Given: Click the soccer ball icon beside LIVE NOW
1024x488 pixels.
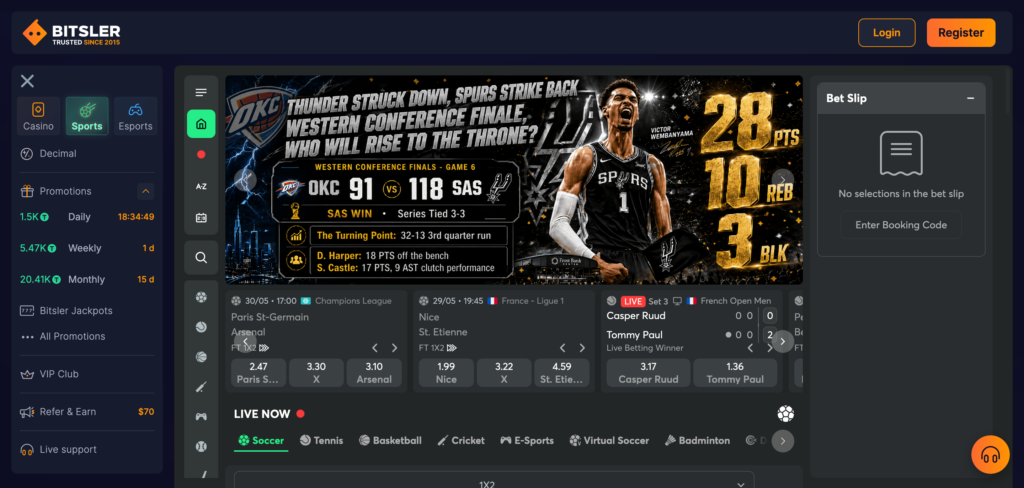Looking at the screenshot, I should 786,414.
